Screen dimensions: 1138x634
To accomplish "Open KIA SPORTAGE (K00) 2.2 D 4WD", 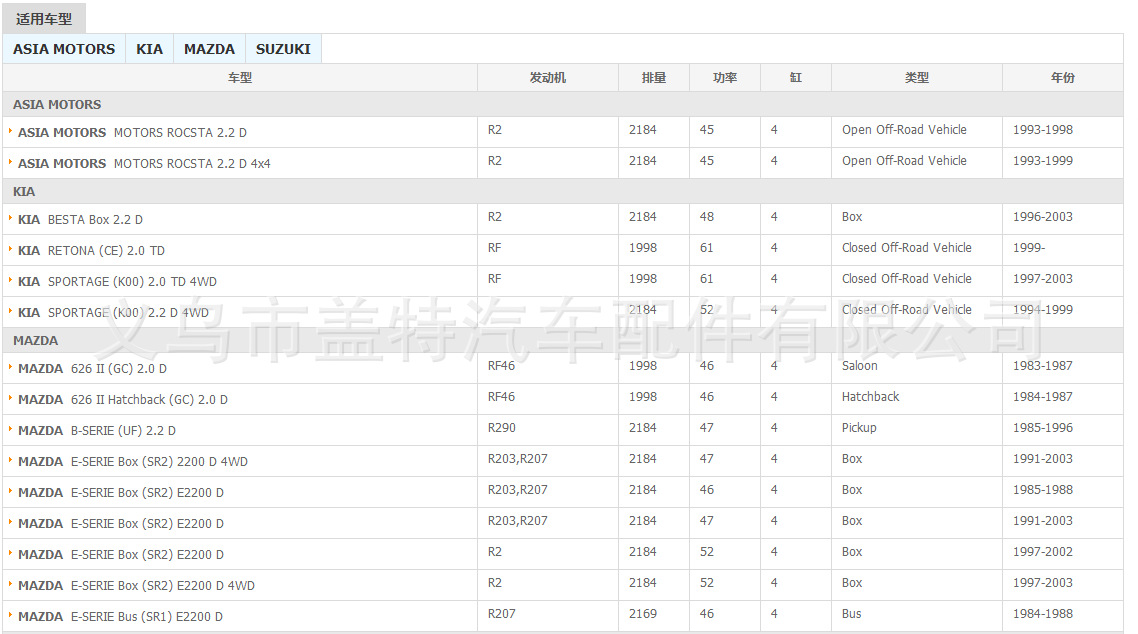I will 113,313.
